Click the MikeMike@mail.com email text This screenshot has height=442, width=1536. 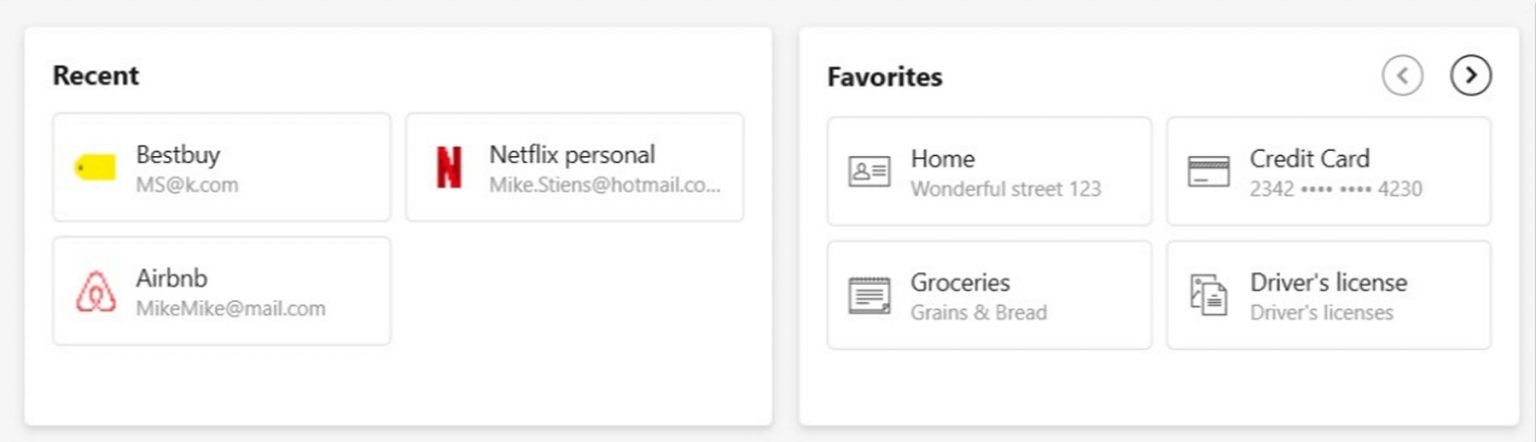tap(230, 309)
